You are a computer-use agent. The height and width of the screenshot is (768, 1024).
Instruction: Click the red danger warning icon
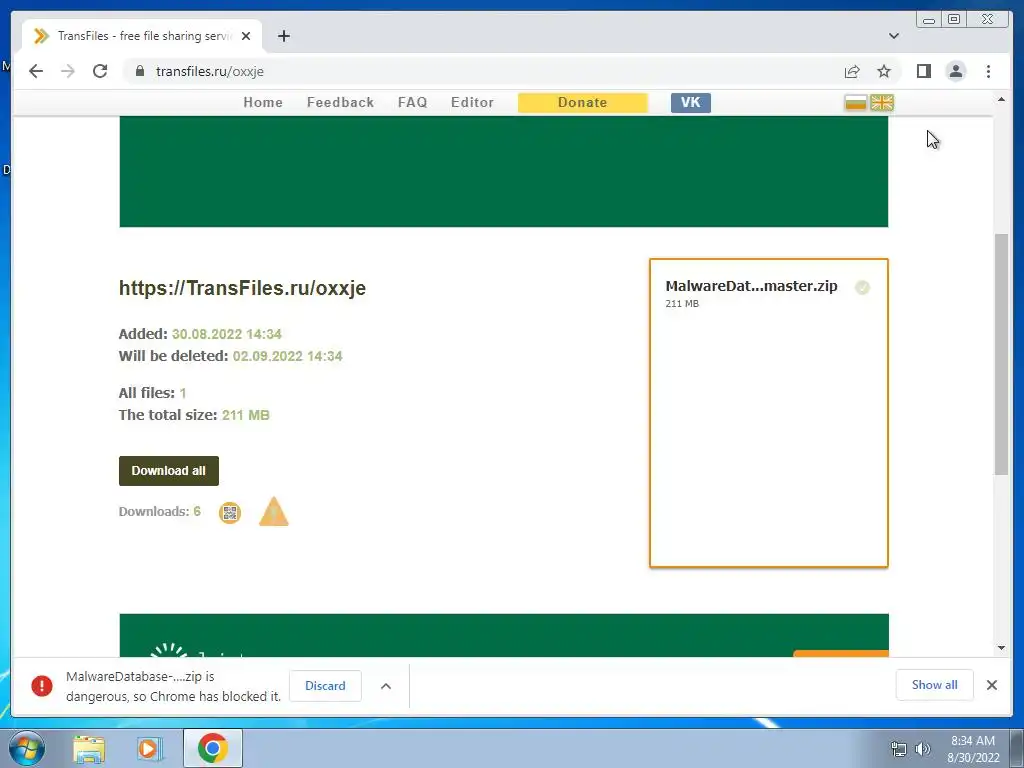[x=42, y=686]
